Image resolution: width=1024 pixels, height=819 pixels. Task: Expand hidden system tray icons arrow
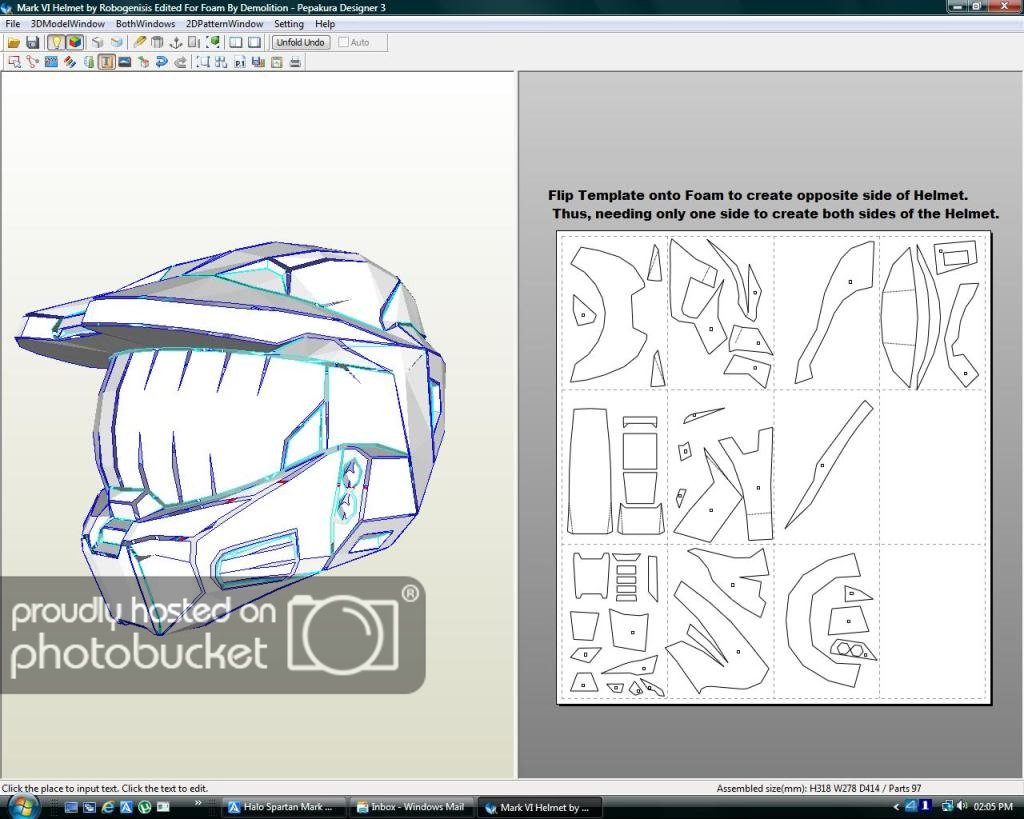[x=896, y=807]
